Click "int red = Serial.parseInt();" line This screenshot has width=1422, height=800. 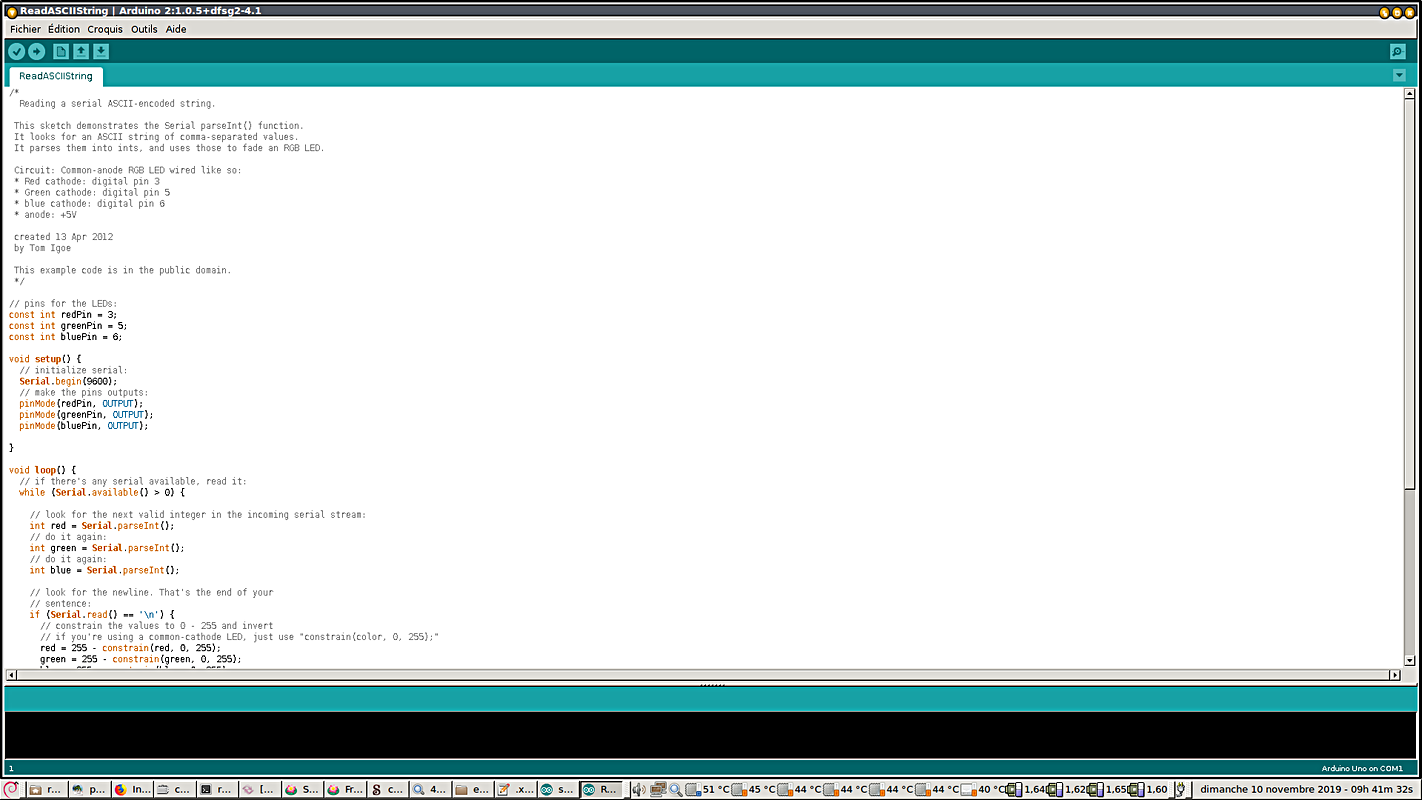click(x=102, y=525)
